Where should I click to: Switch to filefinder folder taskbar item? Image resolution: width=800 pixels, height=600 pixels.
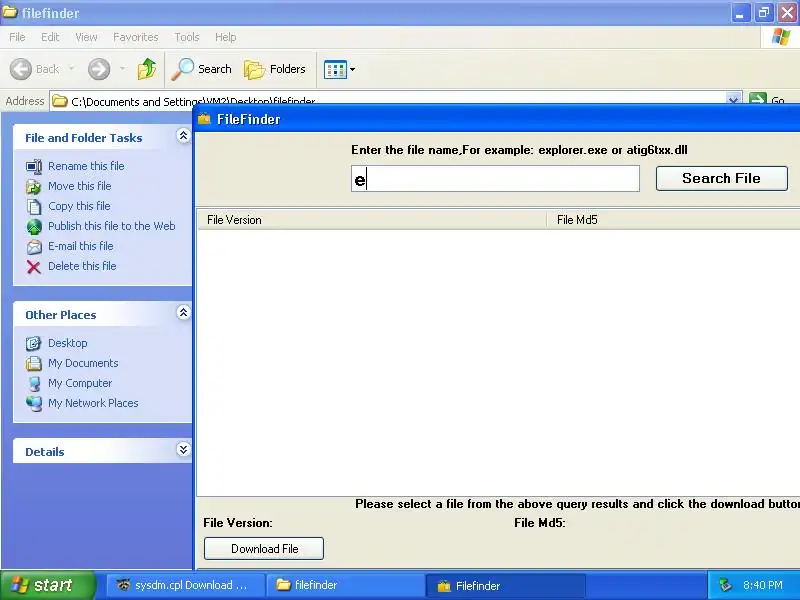(x=345, y=585)
